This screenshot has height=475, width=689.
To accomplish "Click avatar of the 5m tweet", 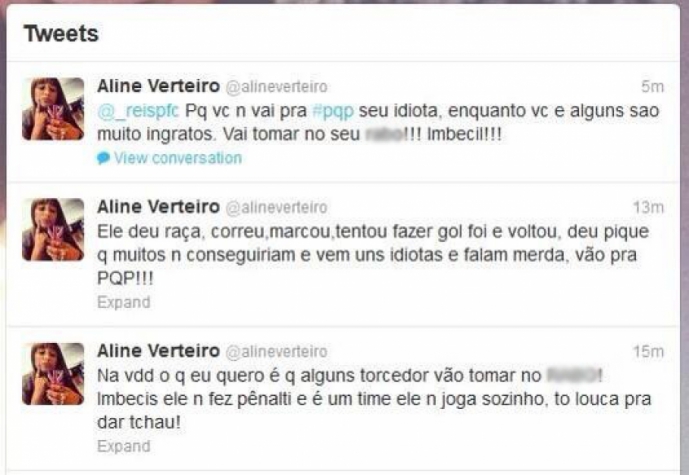I will coord(53,109).
